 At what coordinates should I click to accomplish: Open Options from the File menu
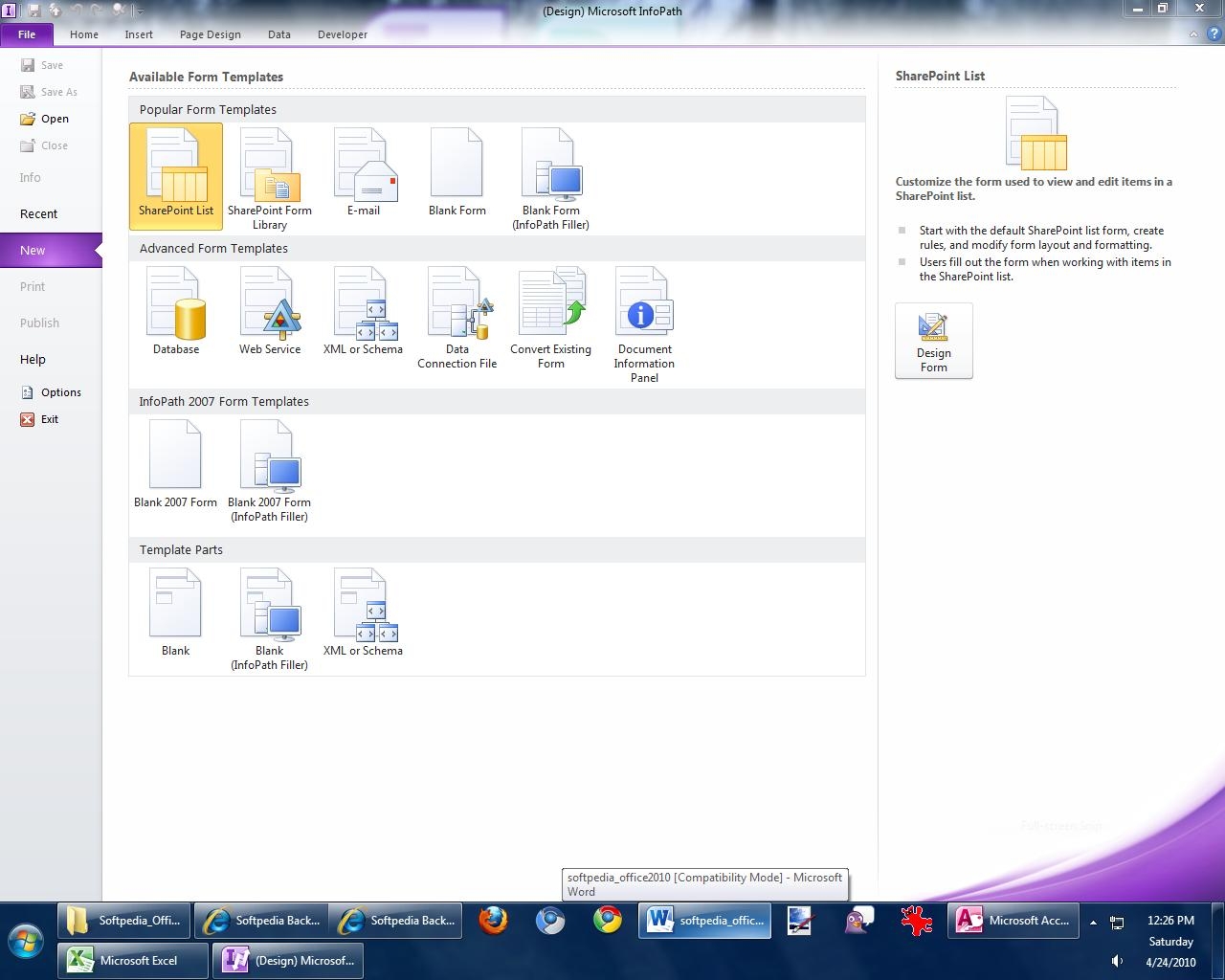[x=60, y=392]
